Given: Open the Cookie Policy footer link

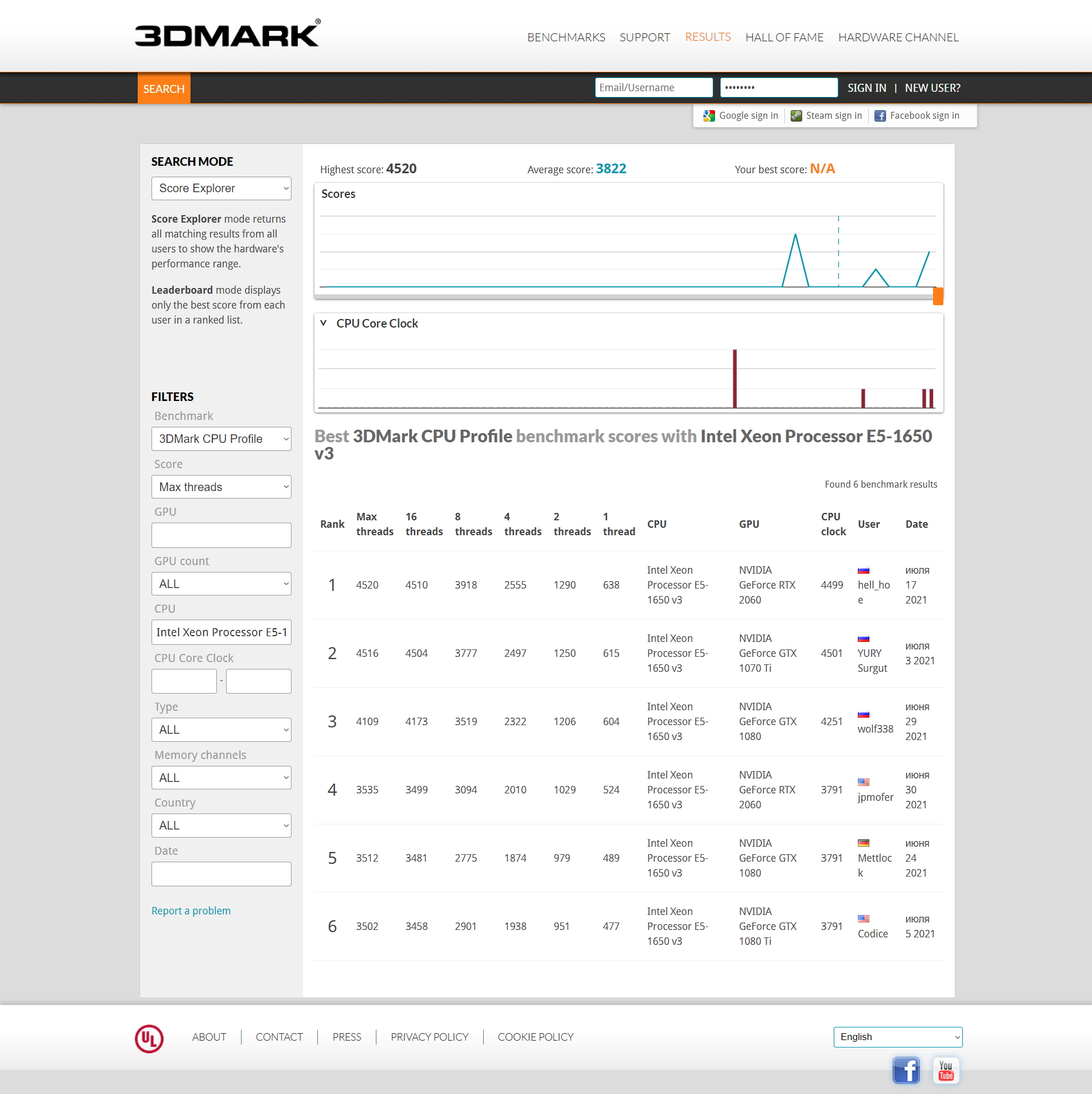Looking at the screenshot, I should click(x=536, y=1037).
